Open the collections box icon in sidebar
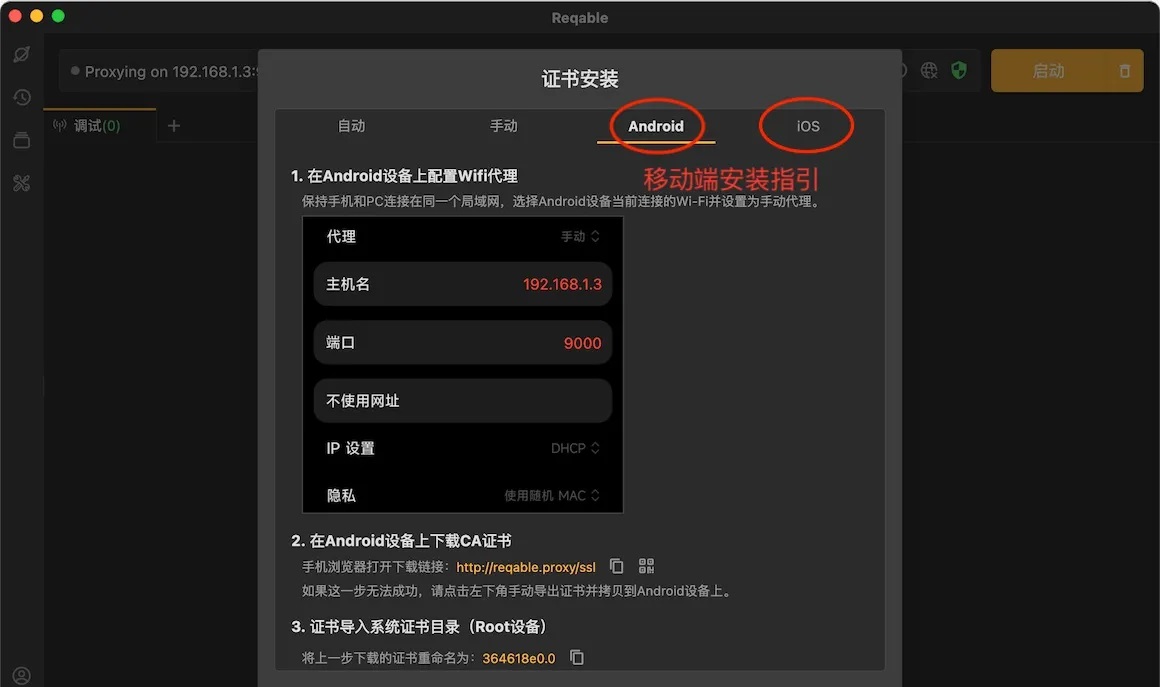 pyautogui.click(x=21, y=140)
